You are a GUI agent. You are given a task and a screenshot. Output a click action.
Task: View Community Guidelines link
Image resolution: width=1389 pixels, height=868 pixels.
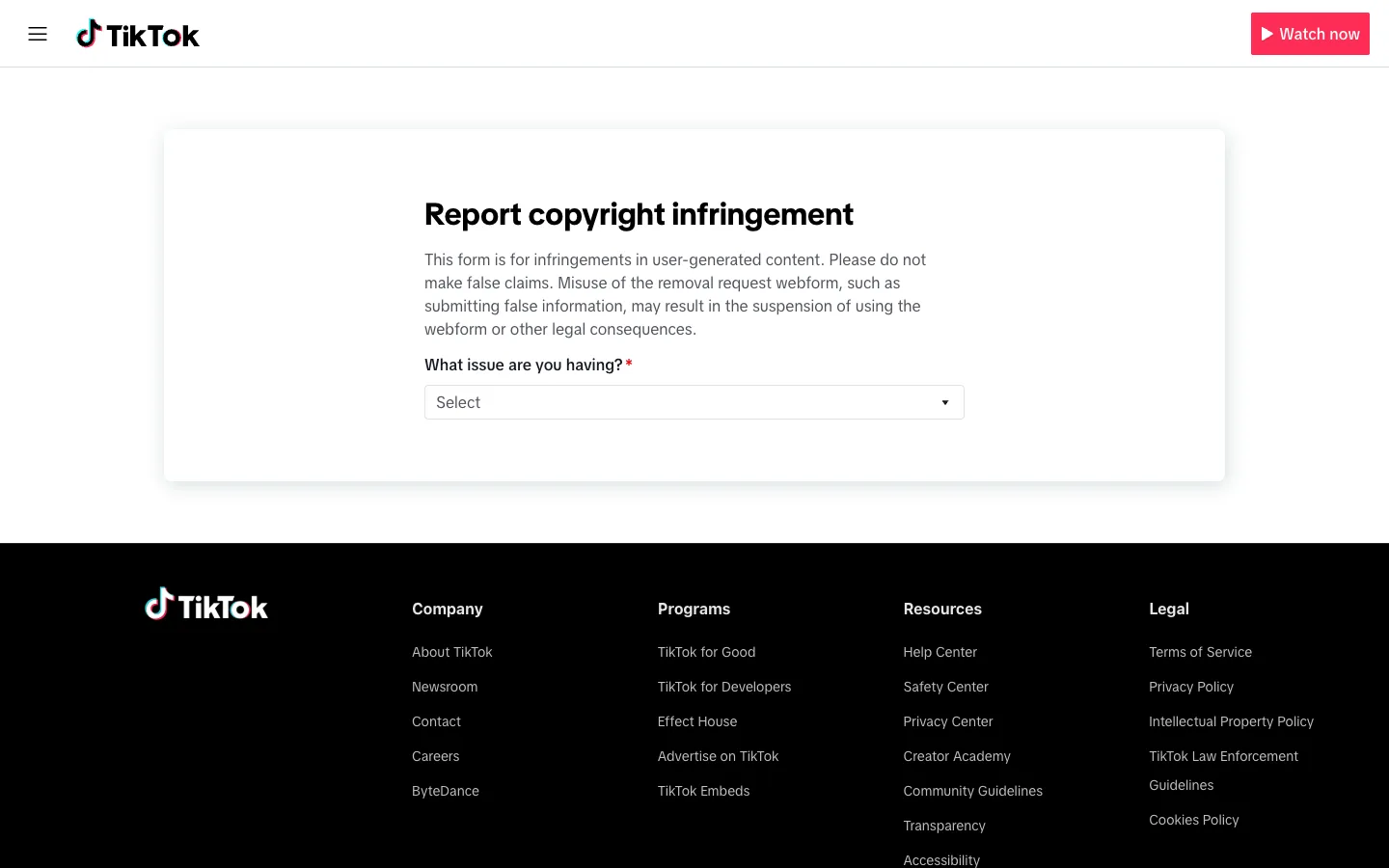[973, 791]
